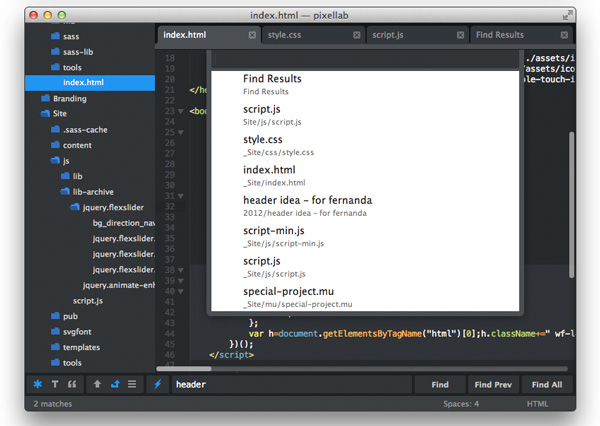
Task: Switch to the script.js tab
Action: pyautogui.click(x=416, y=35)
